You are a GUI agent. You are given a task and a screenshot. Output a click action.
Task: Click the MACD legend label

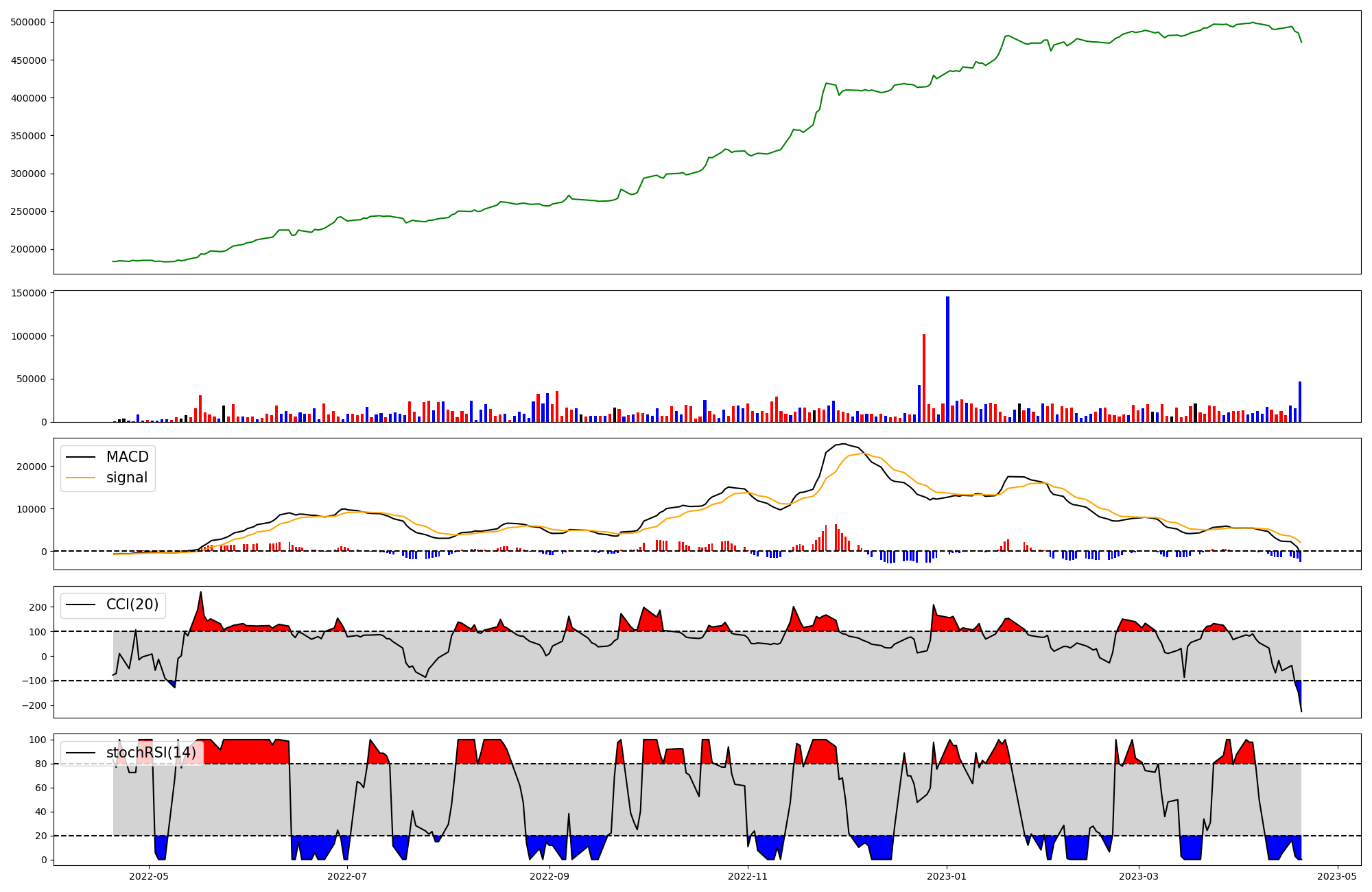[x=127, y=457]
